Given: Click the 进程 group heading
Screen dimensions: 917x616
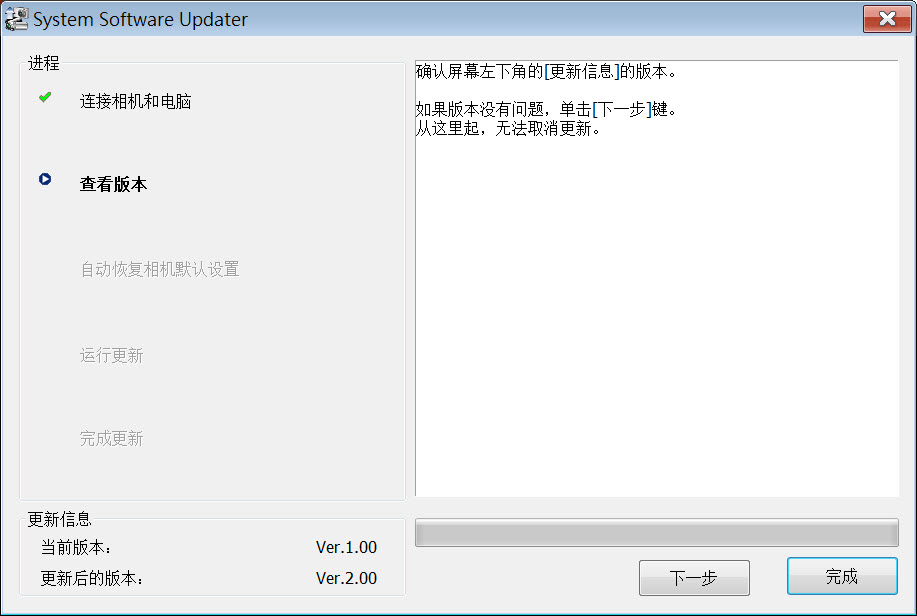Looking at the screenshot, I should click(44, 63).
